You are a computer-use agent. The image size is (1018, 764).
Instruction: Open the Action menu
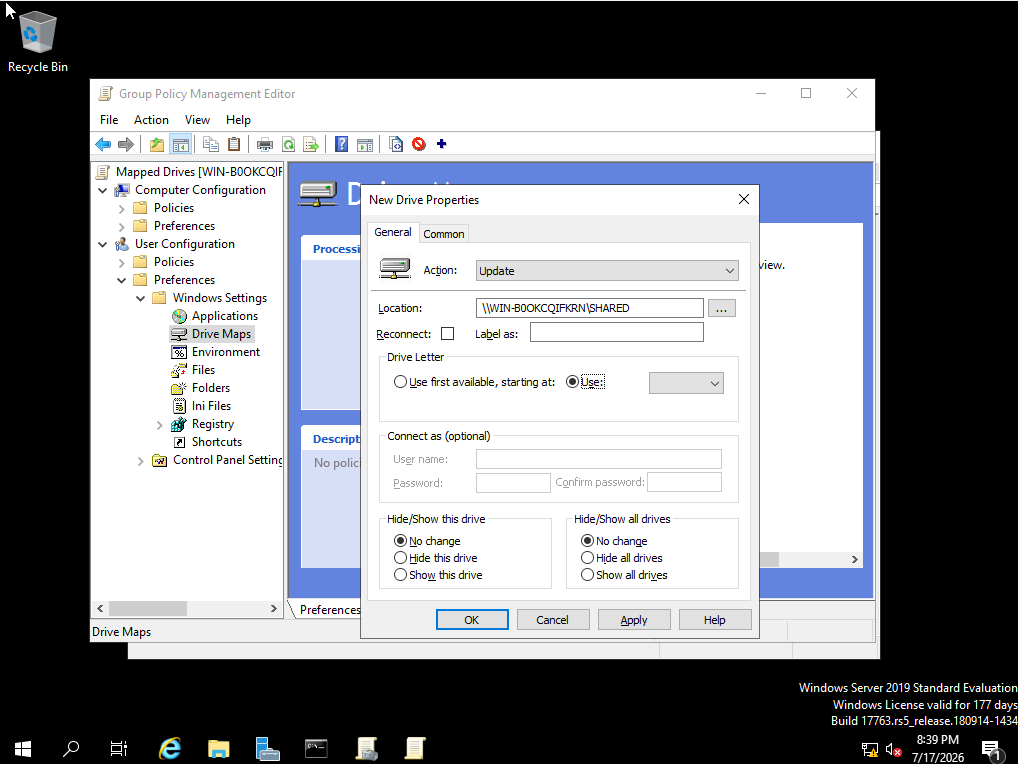coord(151,120)
